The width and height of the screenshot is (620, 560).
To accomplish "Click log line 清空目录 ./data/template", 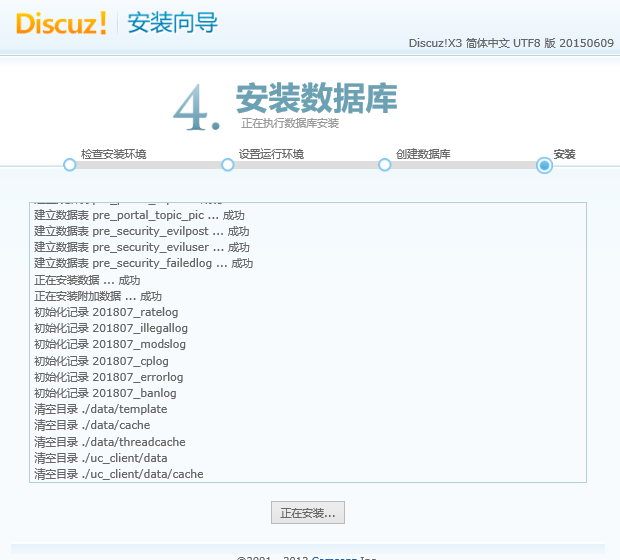I will [x=100, y=409].
